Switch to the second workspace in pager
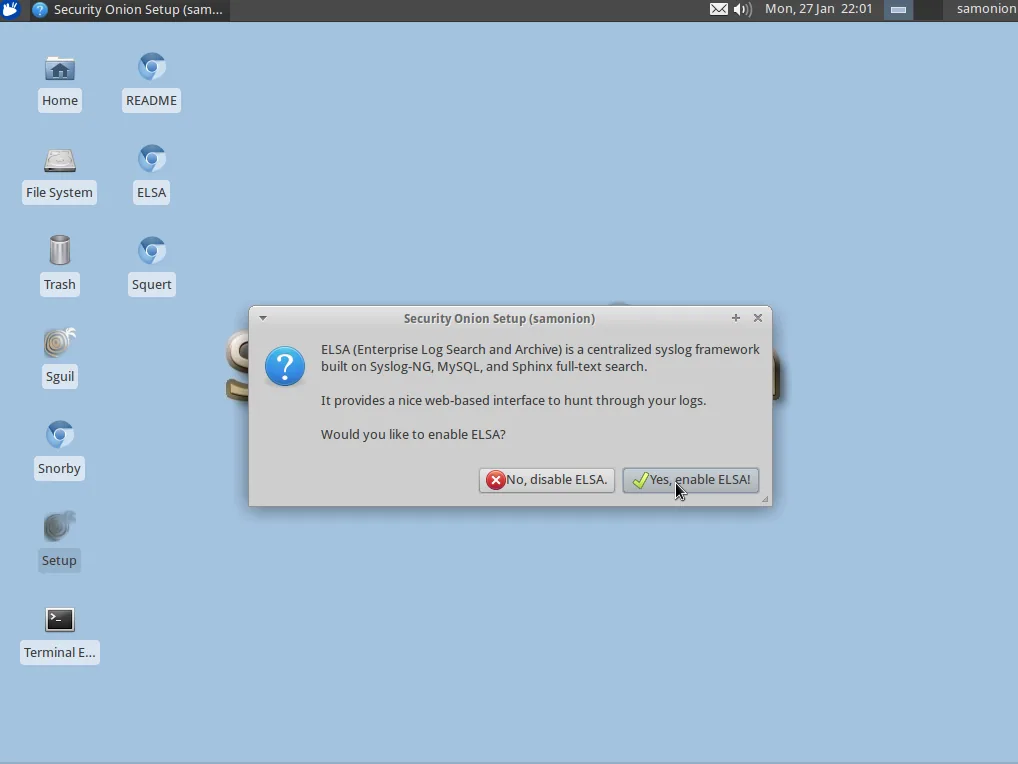This screenshot has height=764, width=1018. [x=928, y=10]
